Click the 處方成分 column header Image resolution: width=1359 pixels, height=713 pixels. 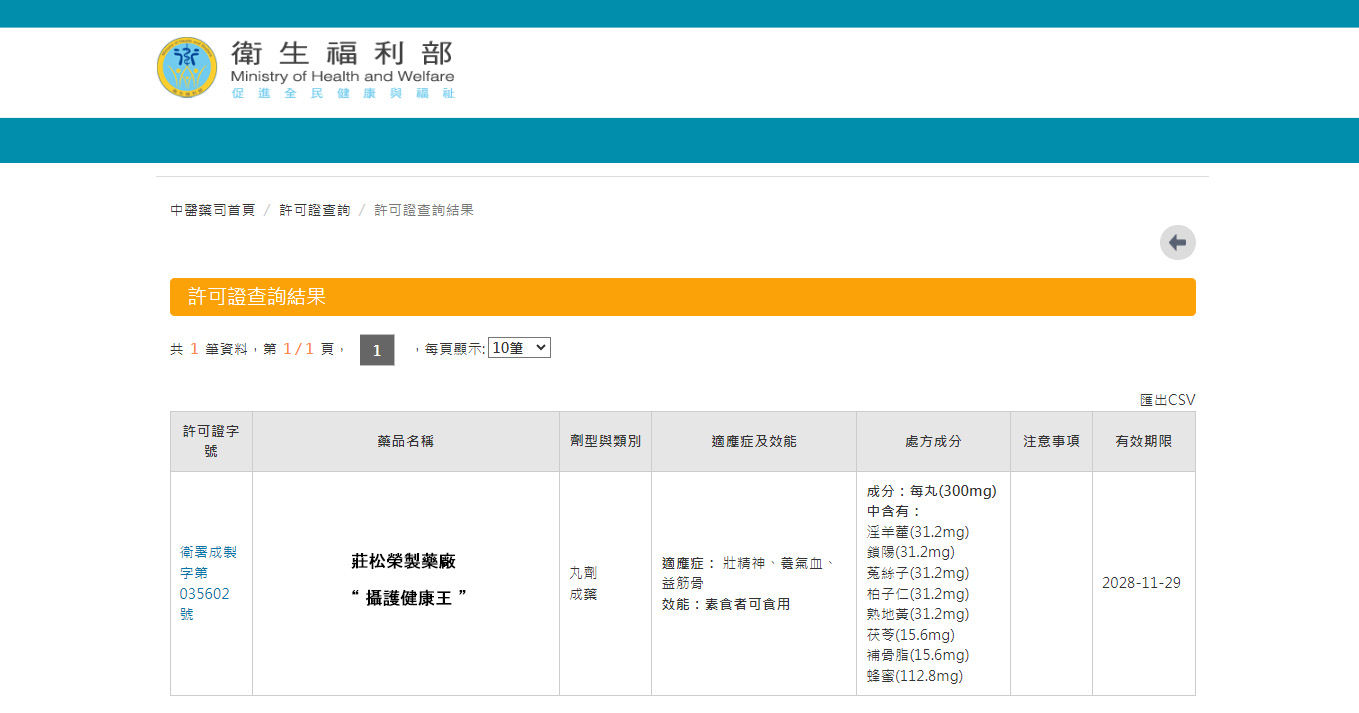tap(933, 441)
